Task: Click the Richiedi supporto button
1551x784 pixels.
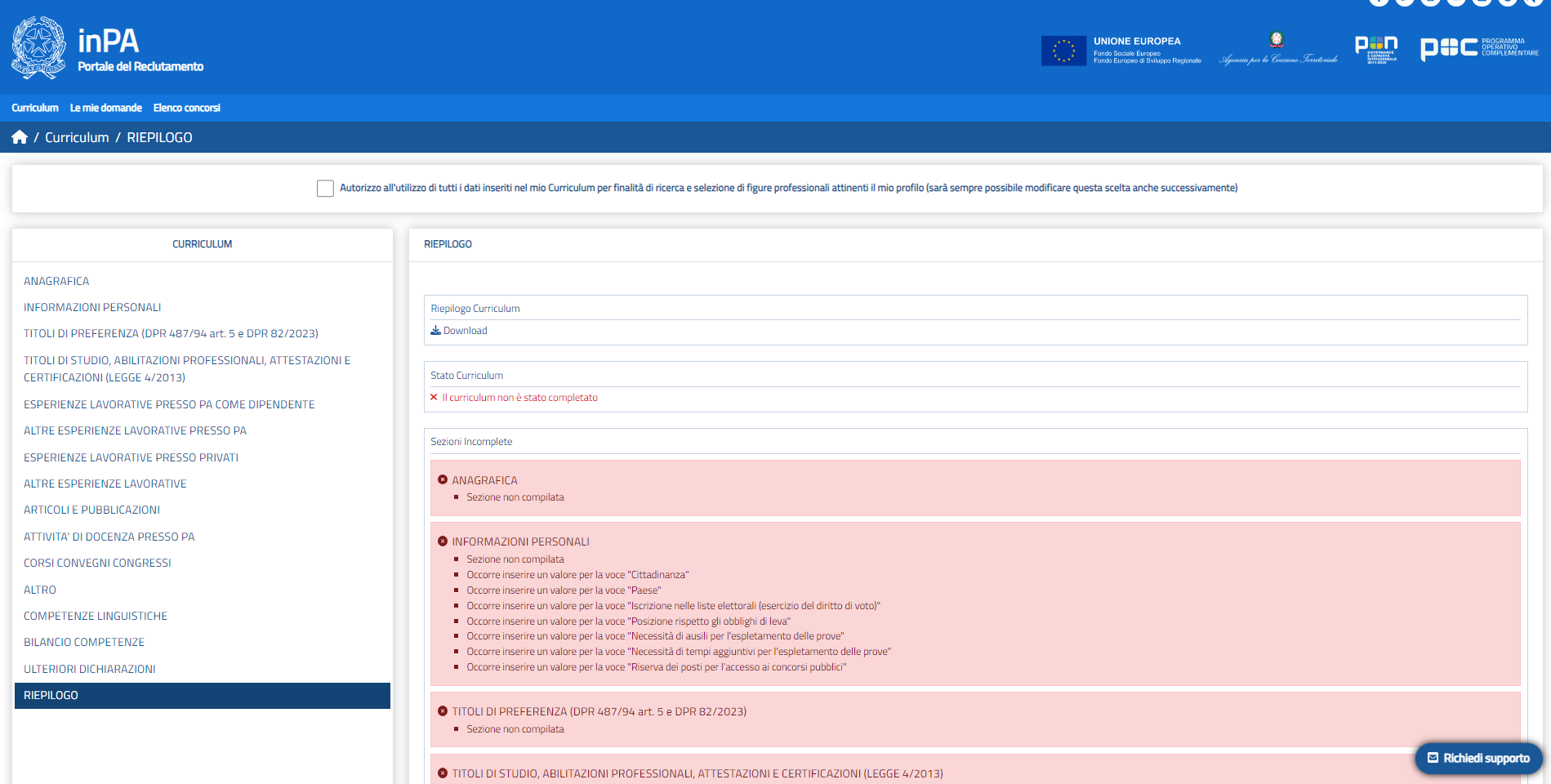Action: point(1479,758)
